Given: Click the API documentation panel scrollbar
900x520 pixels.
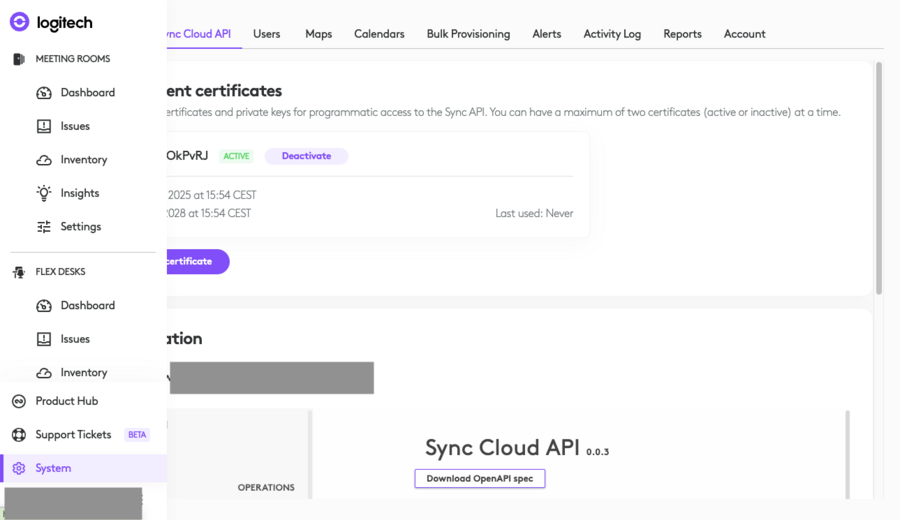Looking at the screenshot, I should (x=847, y=455).
